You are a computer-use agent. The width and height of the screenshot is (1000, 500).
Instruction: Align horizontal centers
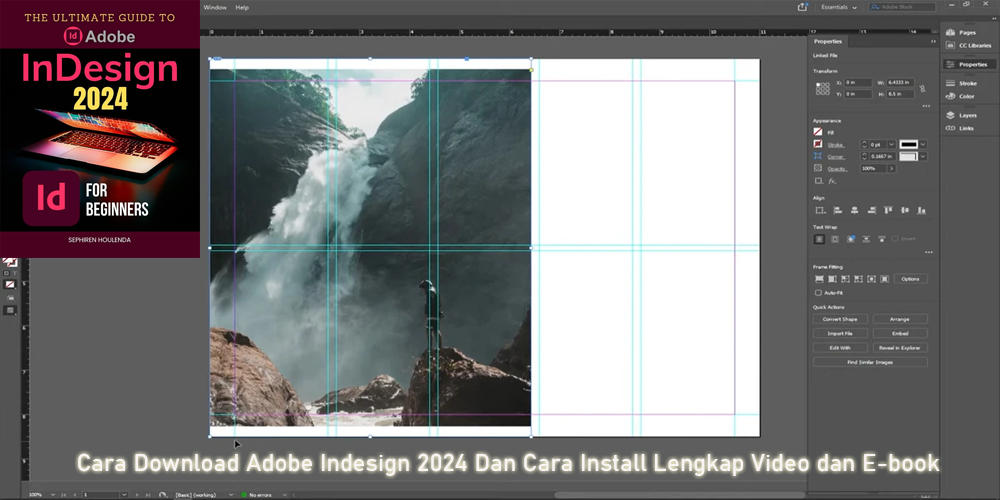click(855, 210)
